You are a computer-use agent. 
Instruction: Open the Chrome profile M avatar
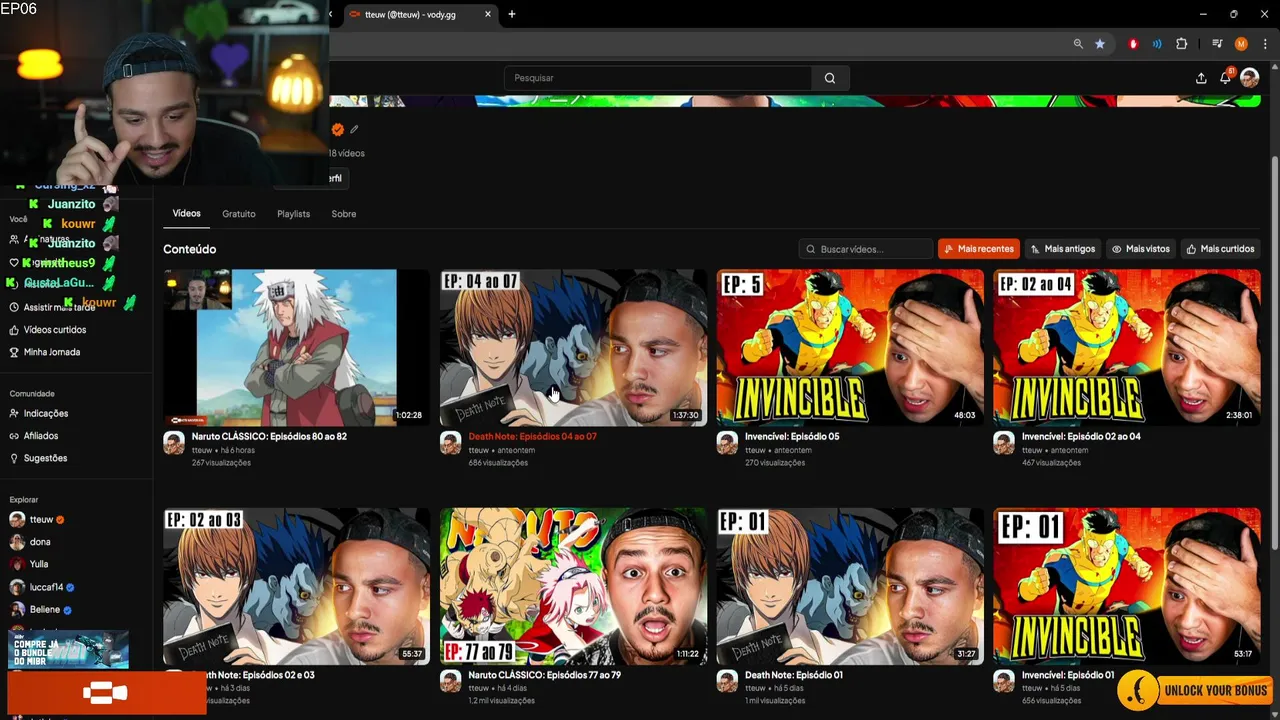click(x=1241, y=44)
